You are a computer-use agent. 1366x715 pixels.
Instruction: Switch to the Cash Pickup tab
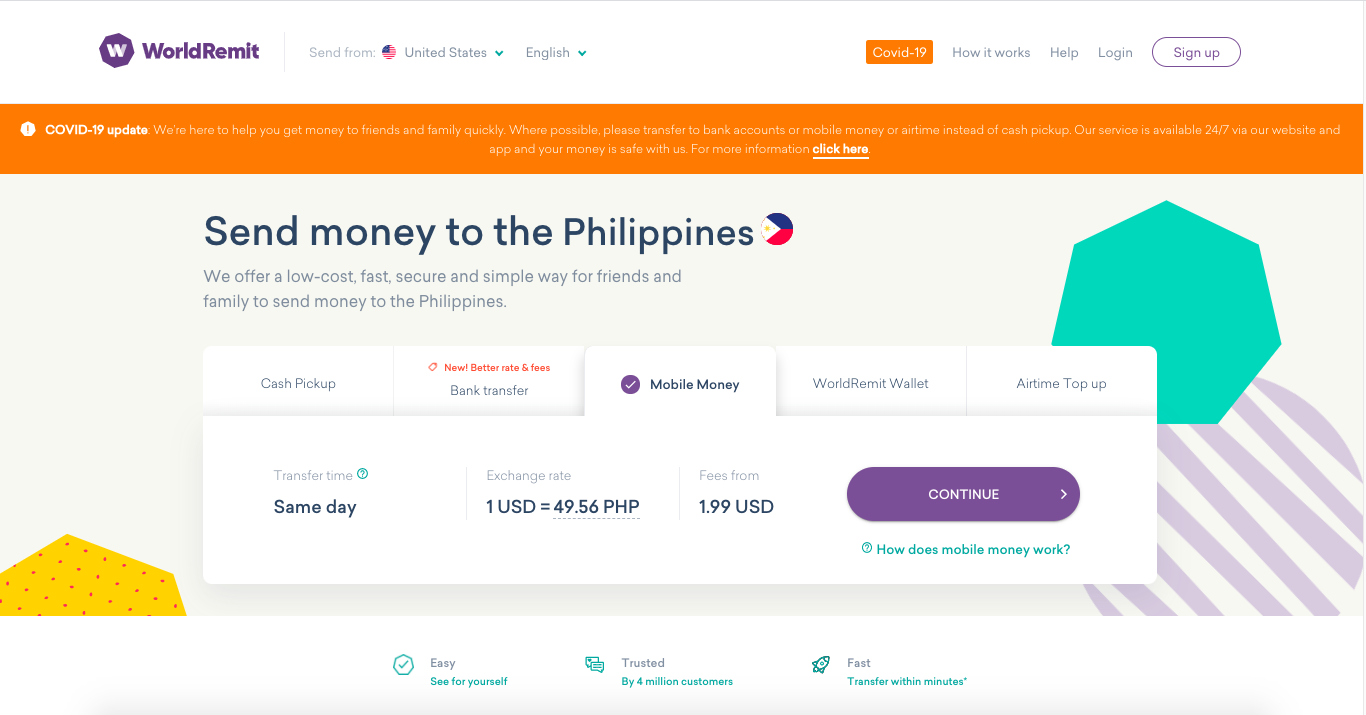tap(298, 381)
